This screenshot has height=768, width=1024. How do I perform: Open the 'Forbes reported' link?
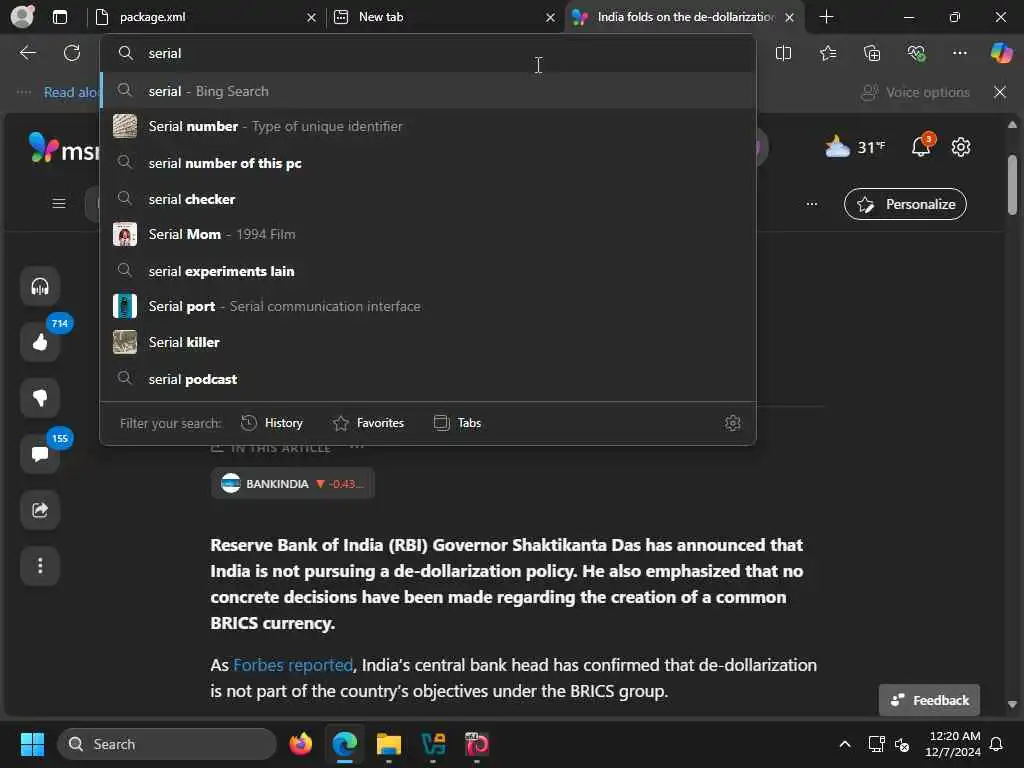tap(293, 665)
